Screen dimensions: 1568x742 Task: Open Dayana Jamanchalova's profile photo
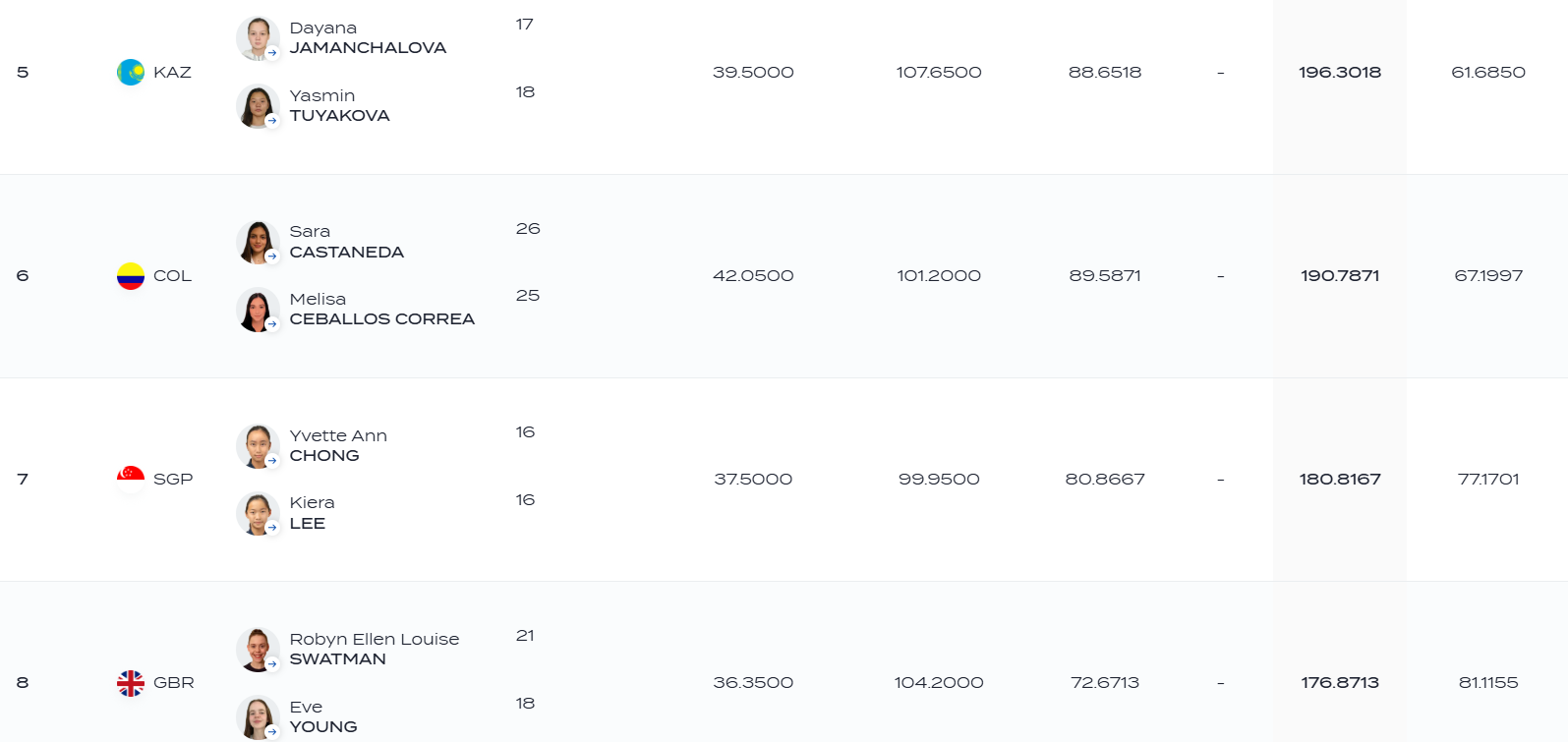click(258, 38)
